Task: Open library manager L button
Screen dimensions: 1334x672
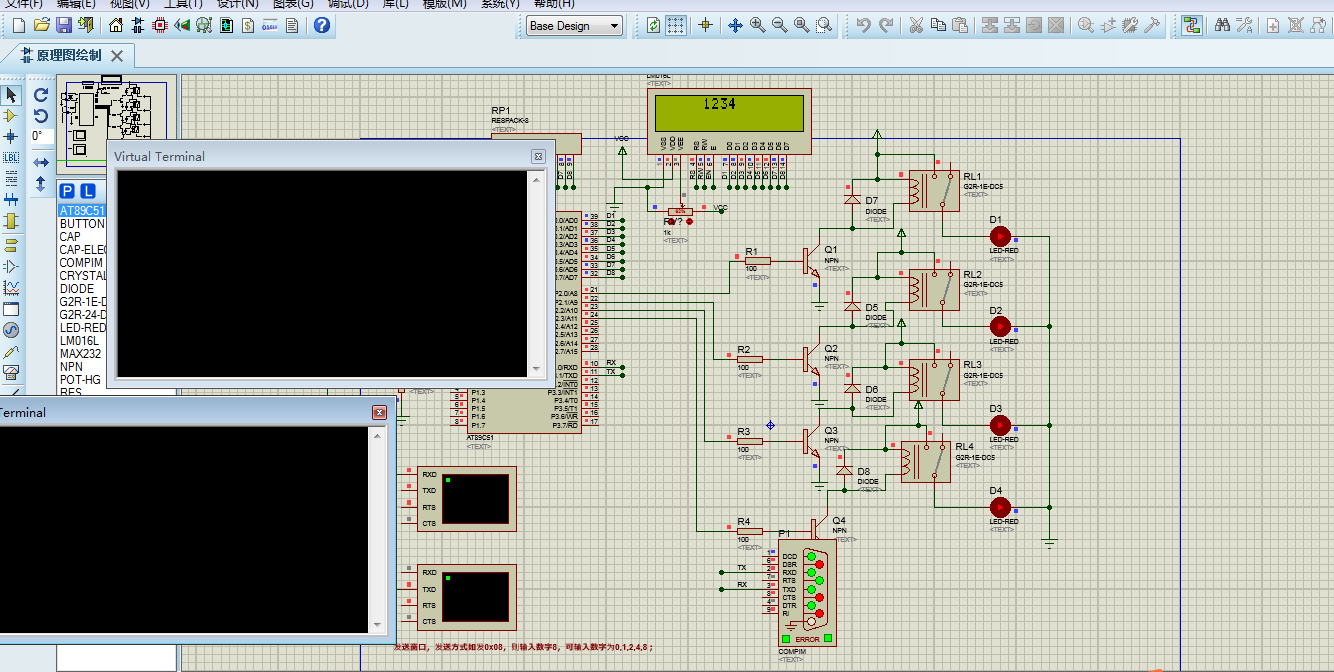Action: [x=88, y=191]
